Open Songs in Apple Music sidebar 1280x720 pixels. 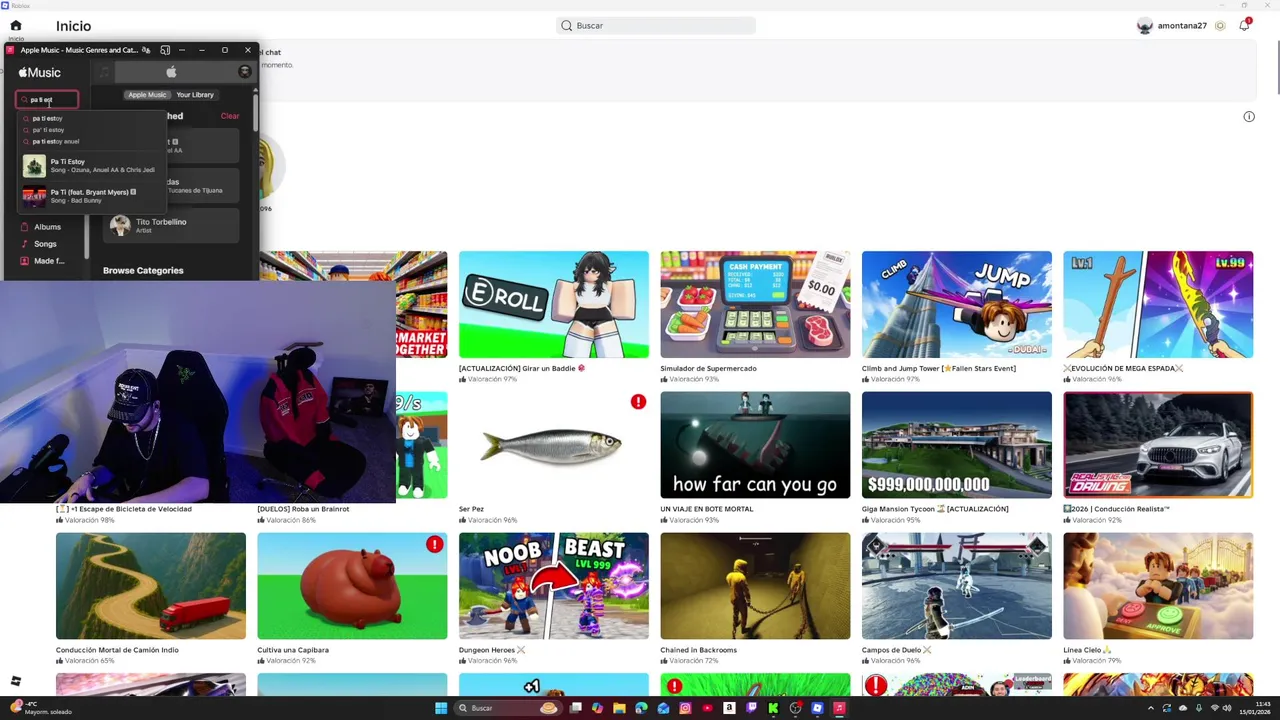click(x=45, y=244)
